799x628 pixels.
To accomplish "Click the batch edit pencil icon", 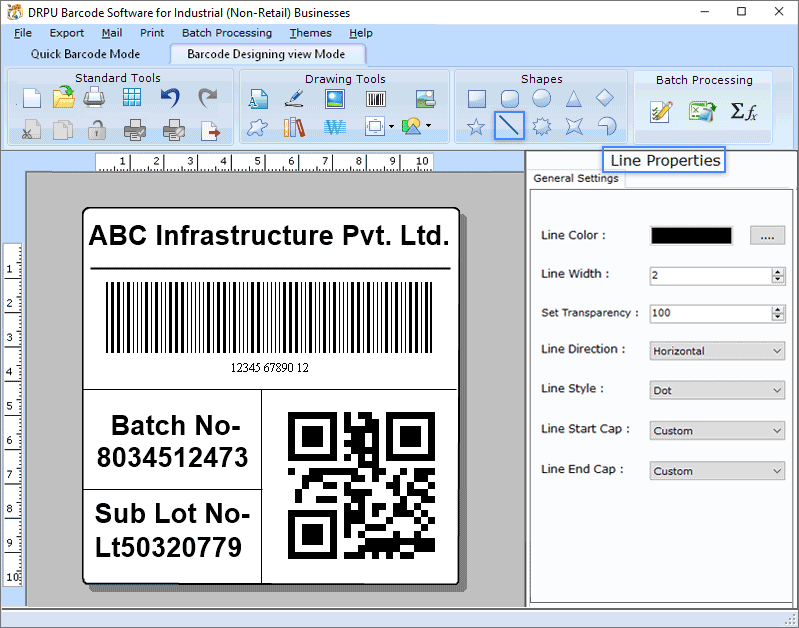I will point(661,111).
